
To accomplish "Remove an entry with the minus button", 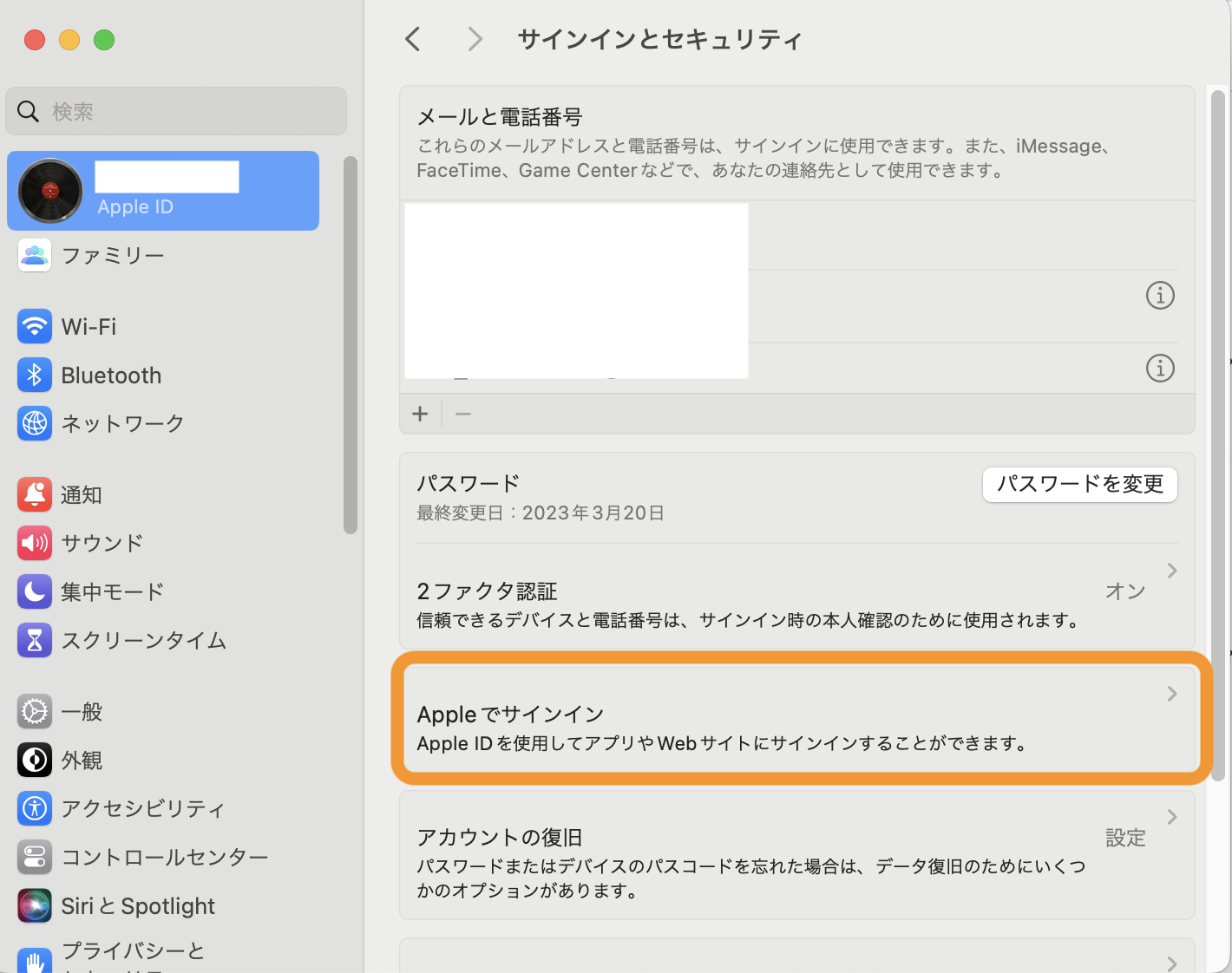I will pos(463,414).
